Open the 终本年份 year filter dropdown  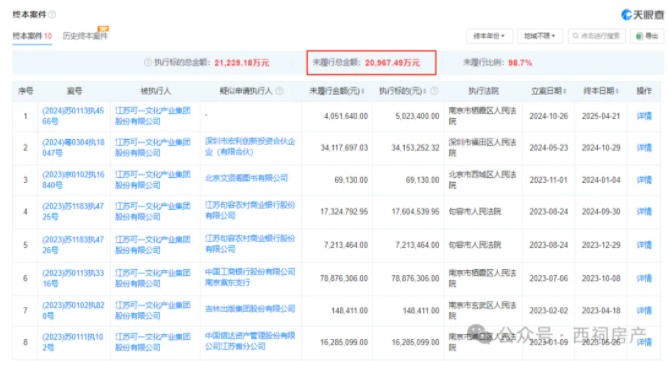489,36
